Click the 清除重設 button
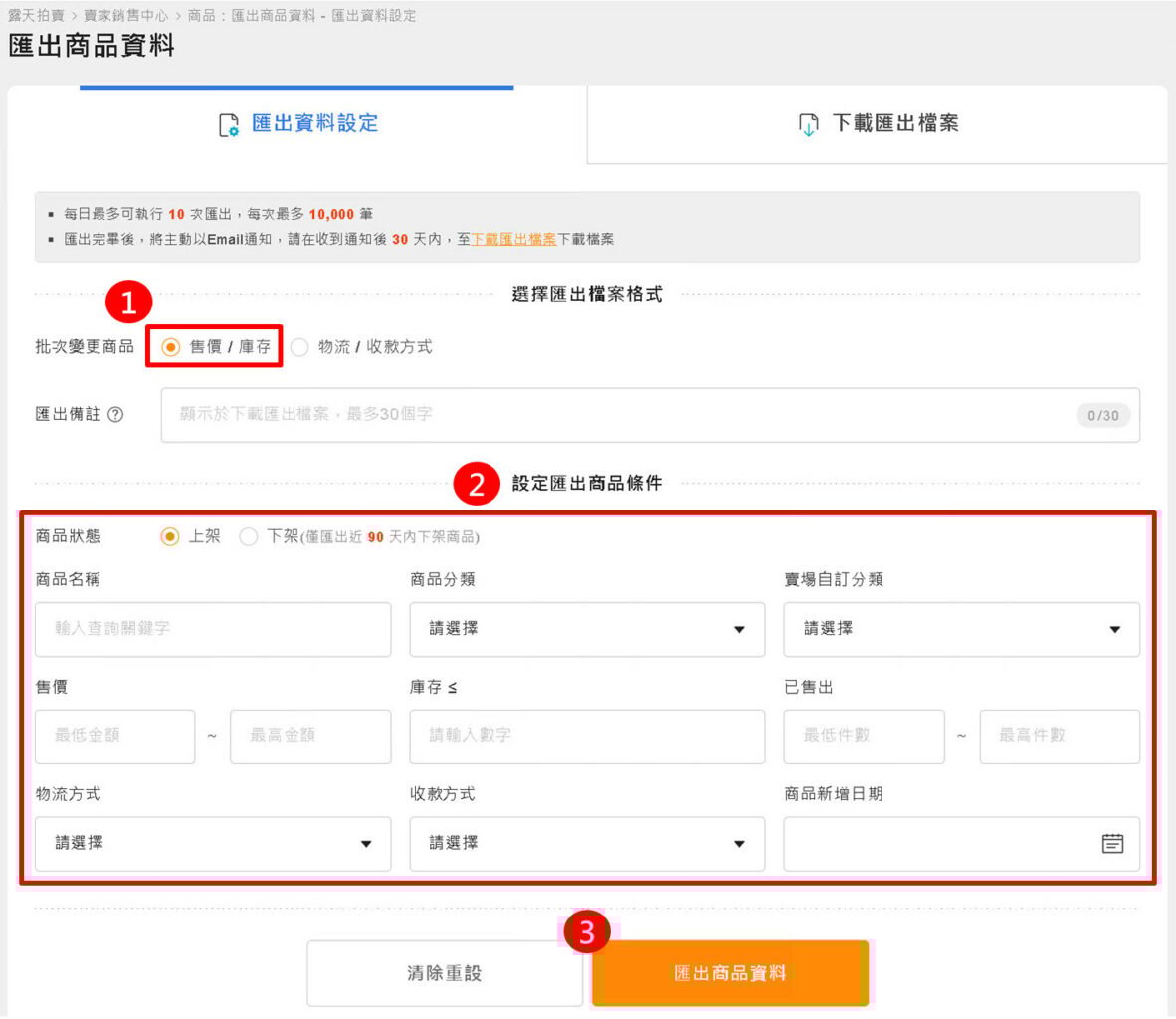1176x1019 pixels. coord(444,973)
